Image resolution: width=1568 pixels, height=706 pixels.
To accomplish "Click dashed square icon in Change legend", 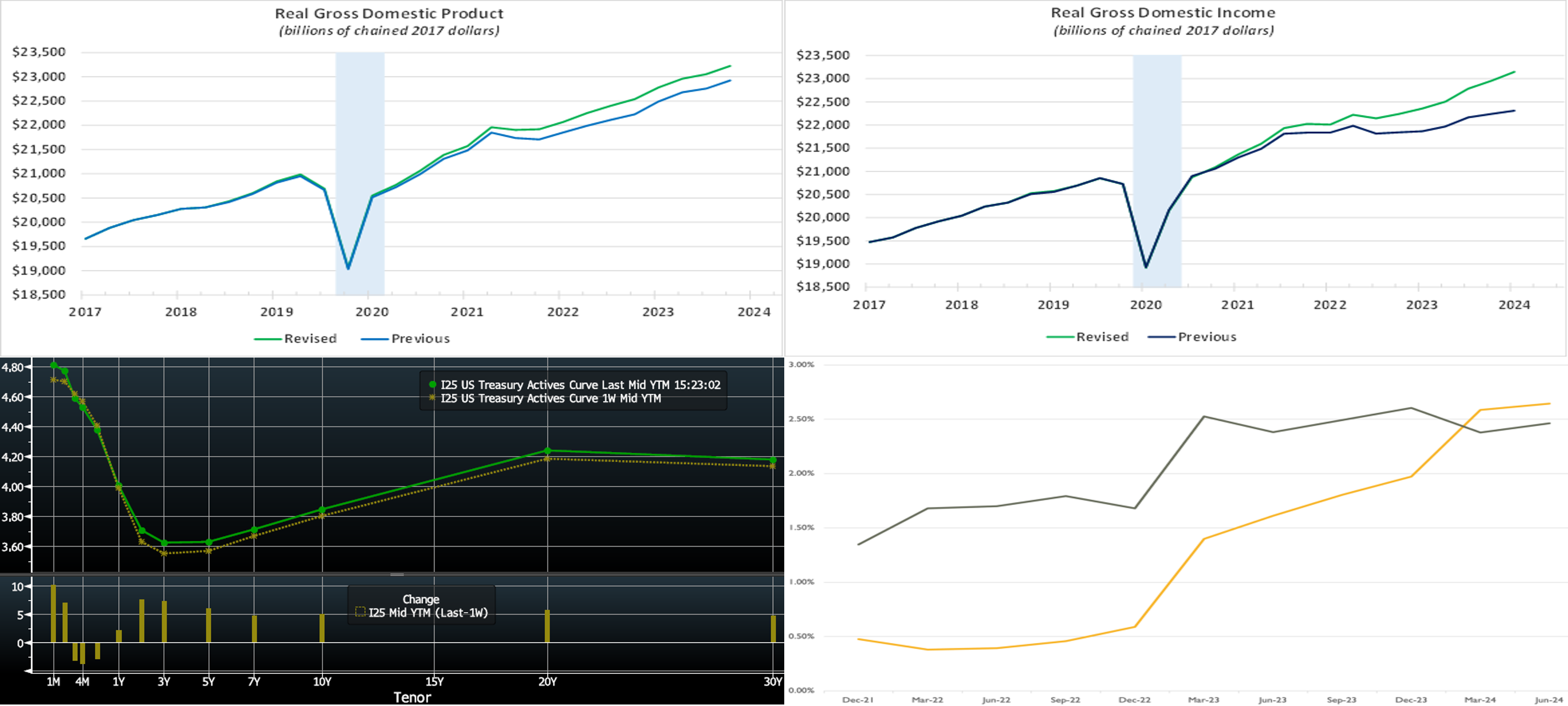I will pyautogui.click(x=360, y=612).
